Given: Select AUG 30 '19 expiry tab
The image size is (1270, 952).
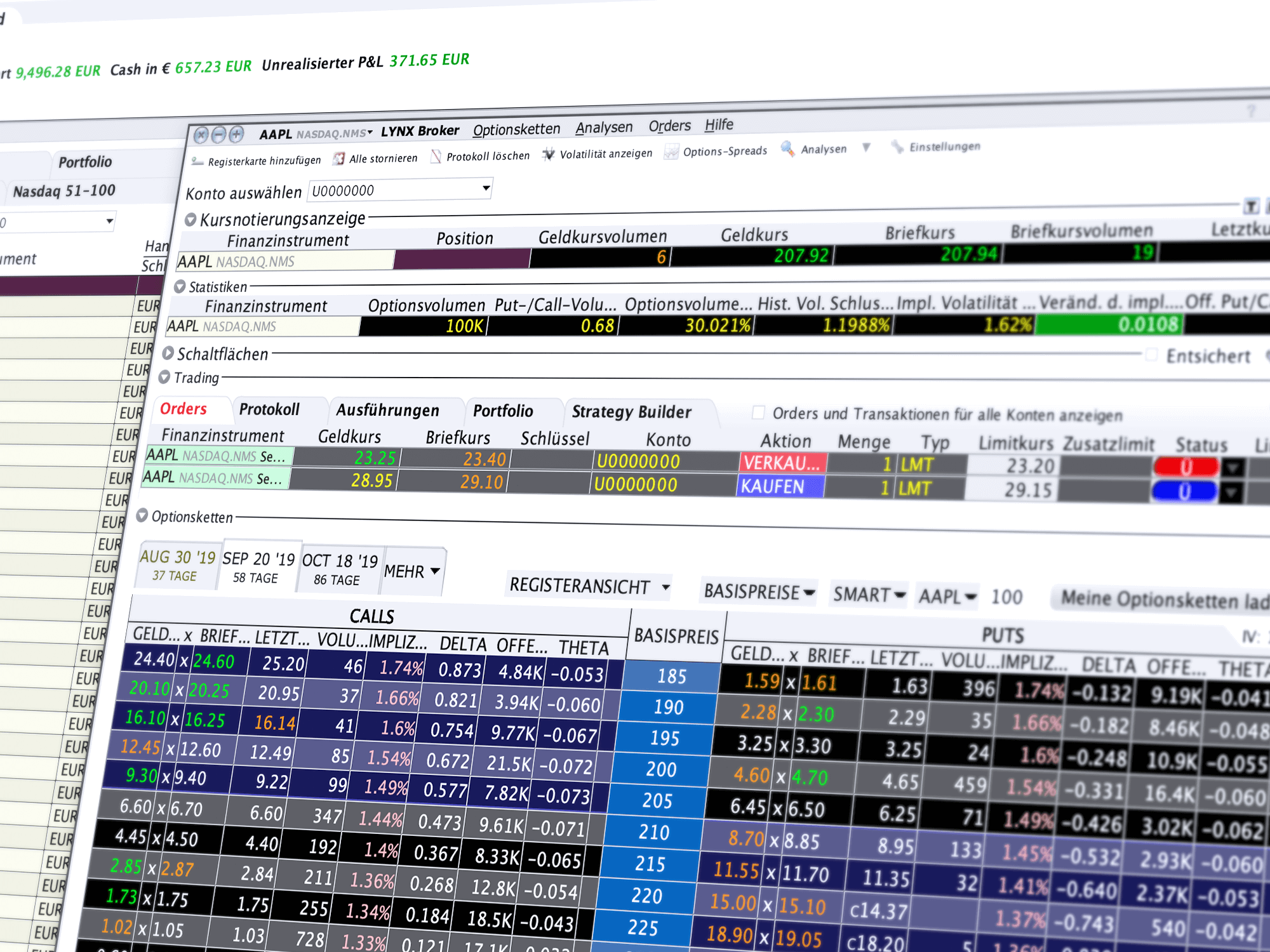Looking at the screenshot, I should (177, 565).
